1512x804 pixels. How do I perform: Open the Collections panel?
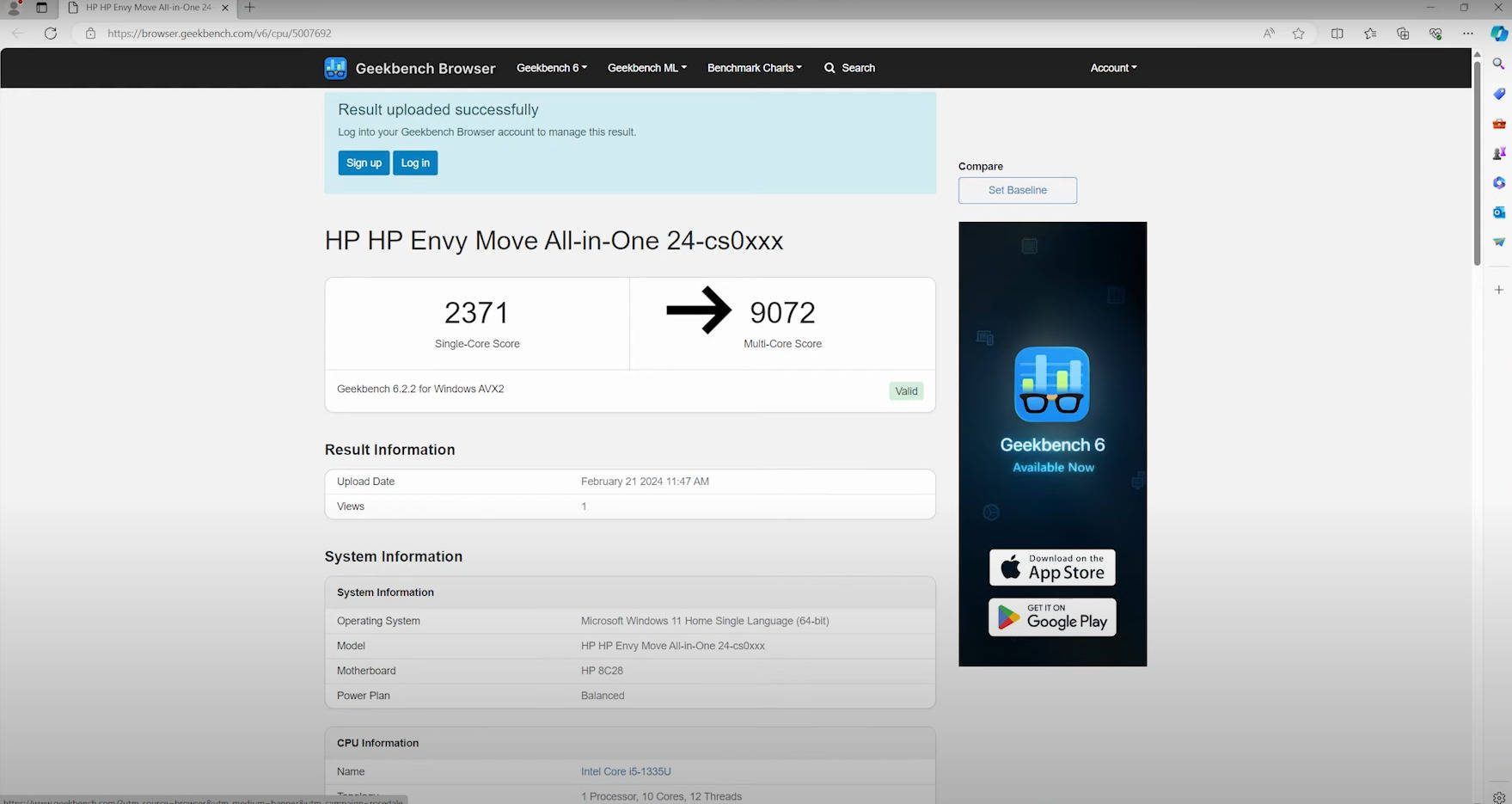click(x=1403, y=34)
